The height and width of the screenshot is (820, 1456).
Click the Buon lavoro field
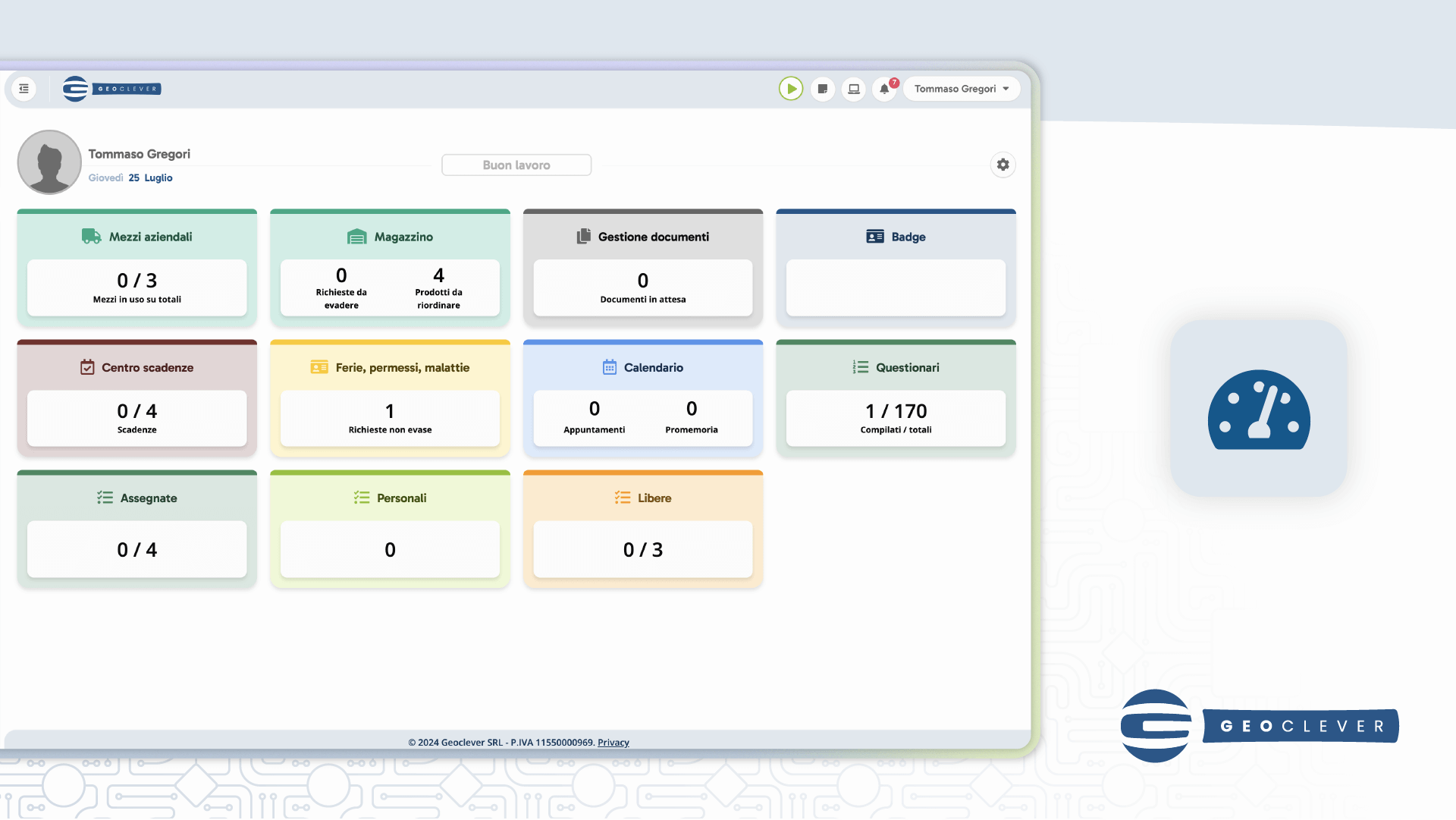click(516, 165)
